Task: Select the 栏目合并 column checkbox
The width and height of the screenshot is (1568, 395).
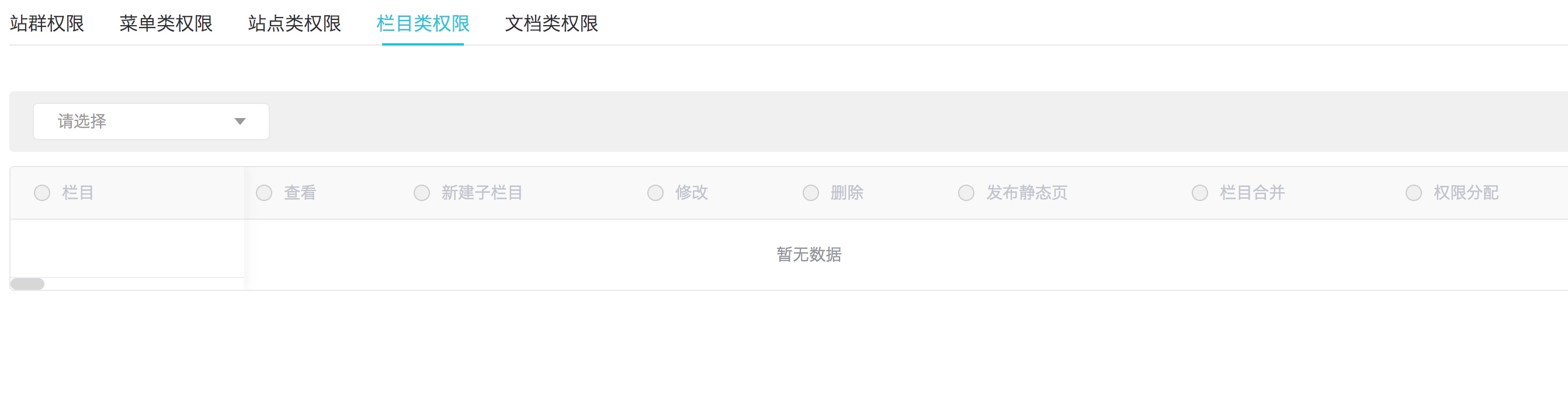Action: (x=1200, y=193)
